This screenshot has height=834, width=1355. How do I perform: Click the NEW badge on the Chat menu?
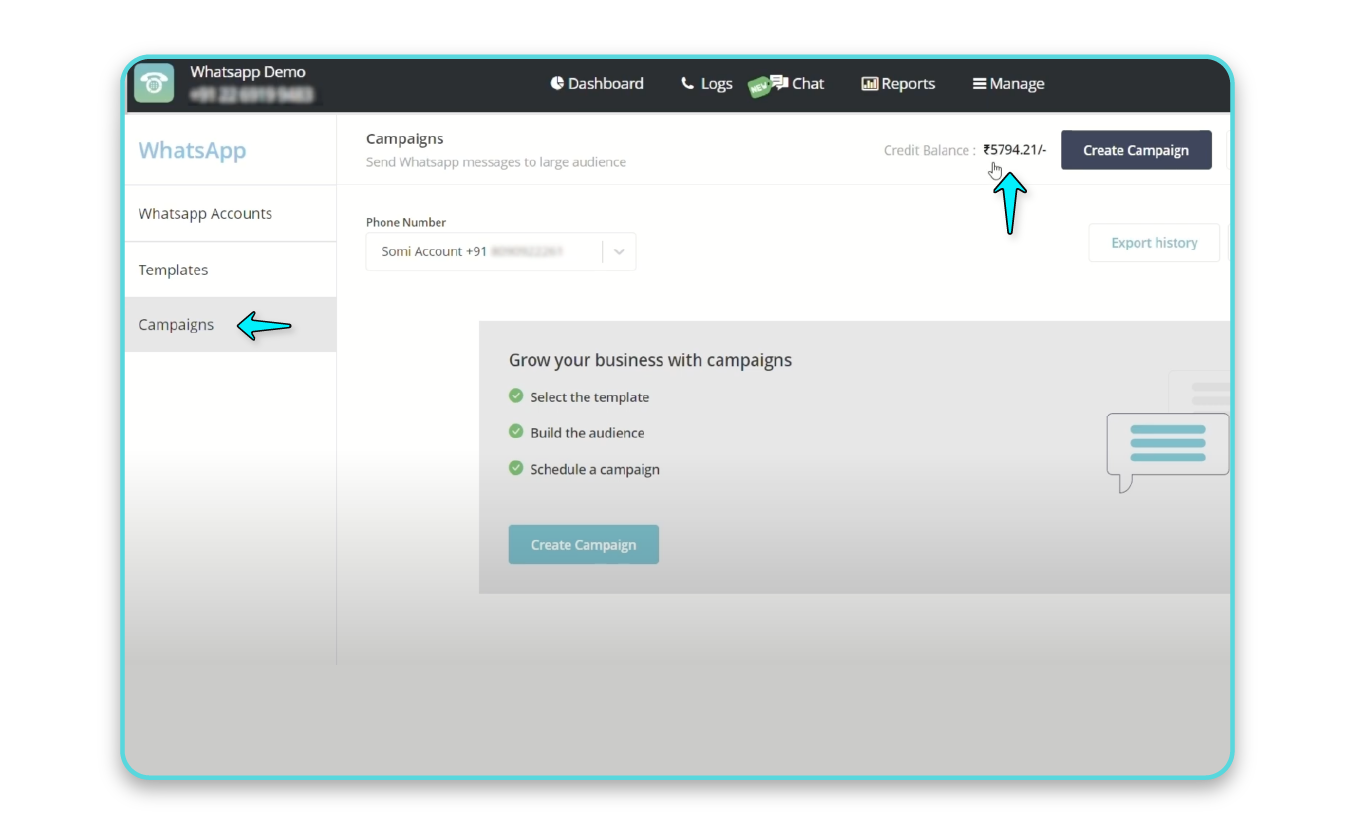[757, 86]
